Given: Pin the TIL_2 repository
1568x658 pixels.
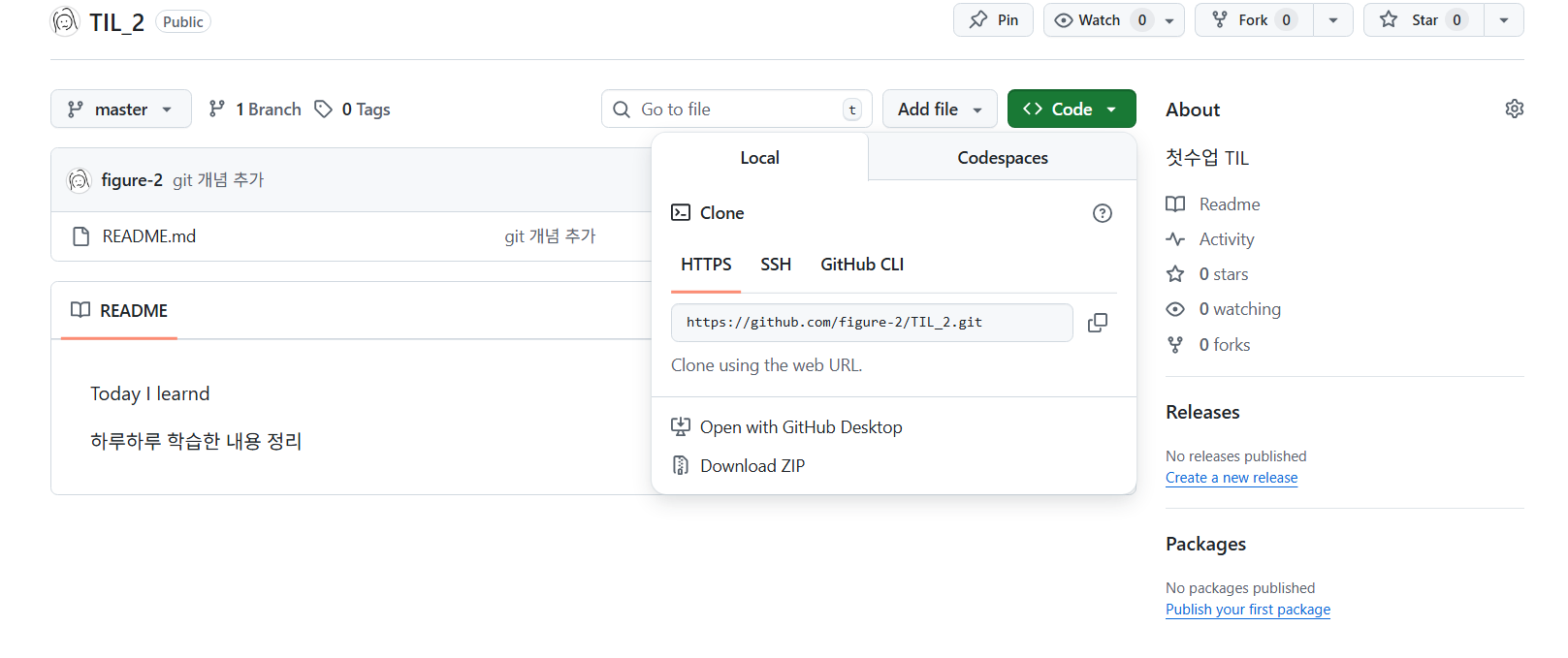Looking at the screenshot, I should pos(993,20).
